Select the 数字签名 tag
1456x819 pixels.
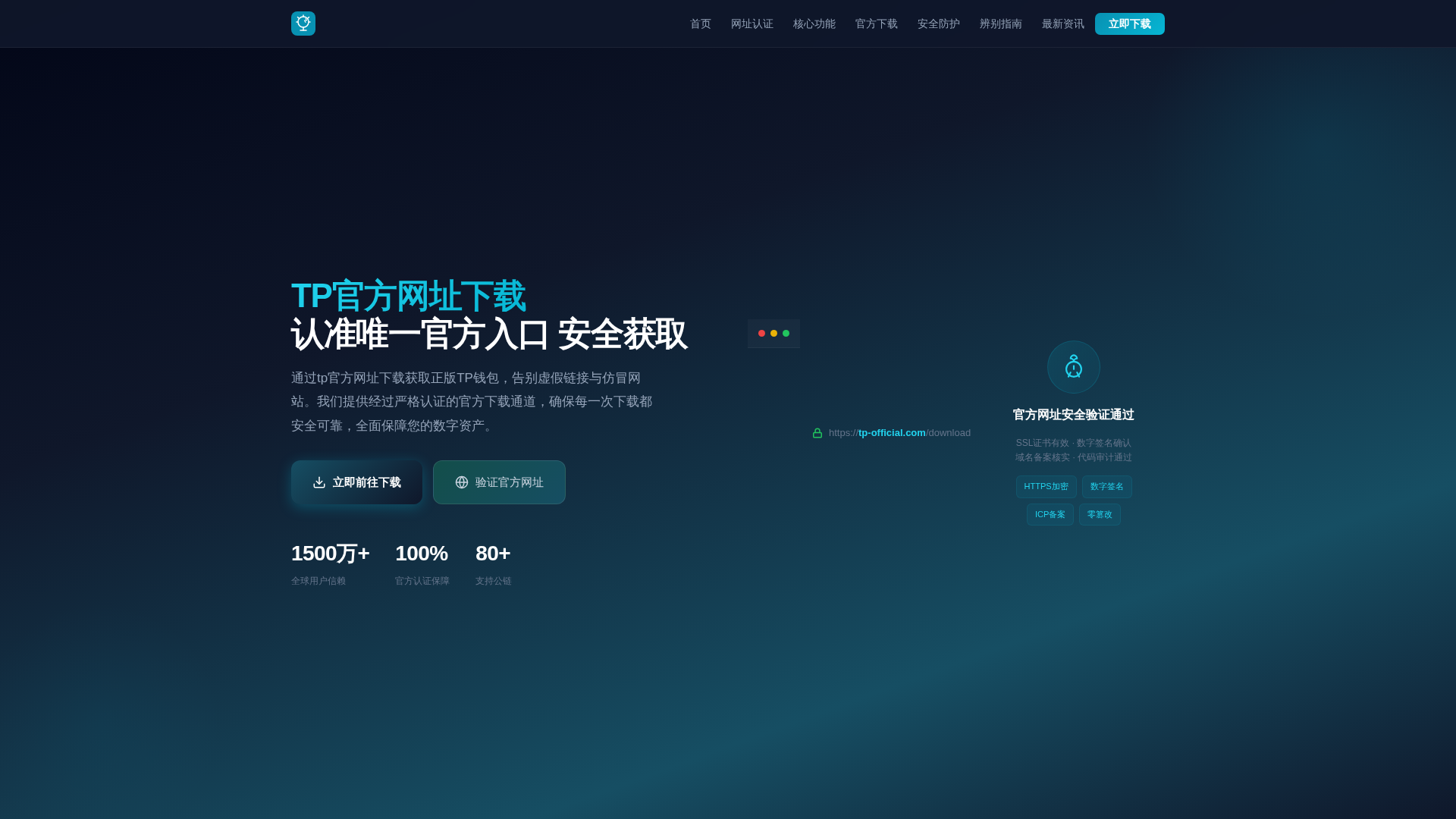[x=1107, y=487]
